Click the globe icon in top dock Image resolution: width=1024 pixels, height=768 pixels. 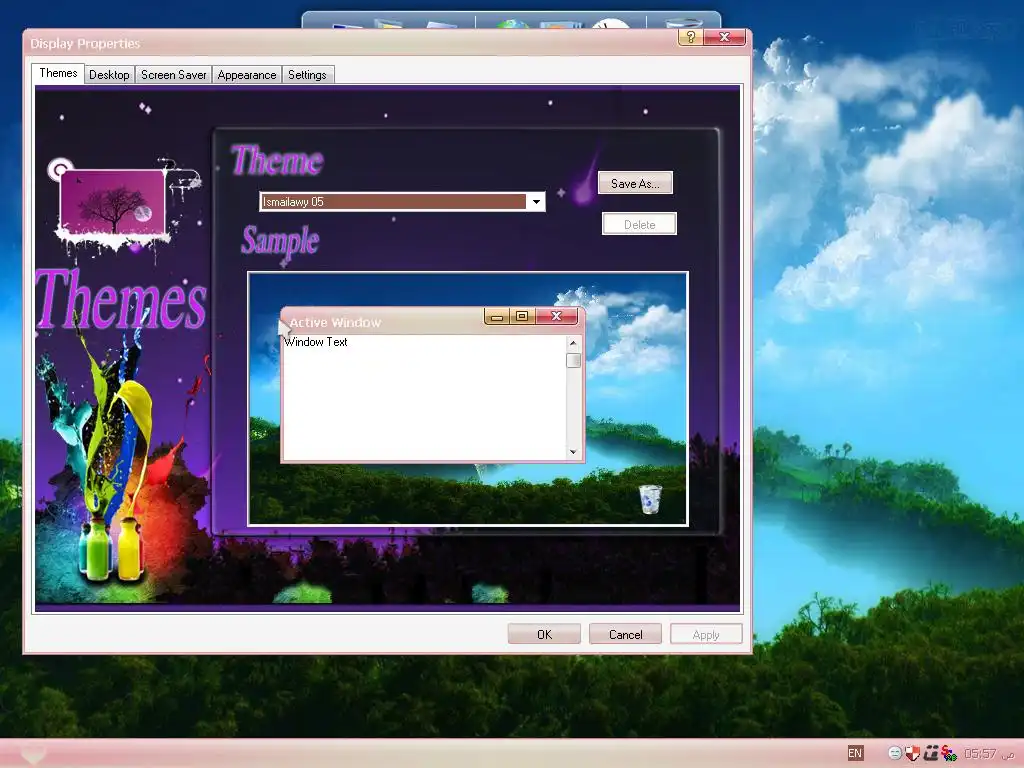(x=513, y=25)
